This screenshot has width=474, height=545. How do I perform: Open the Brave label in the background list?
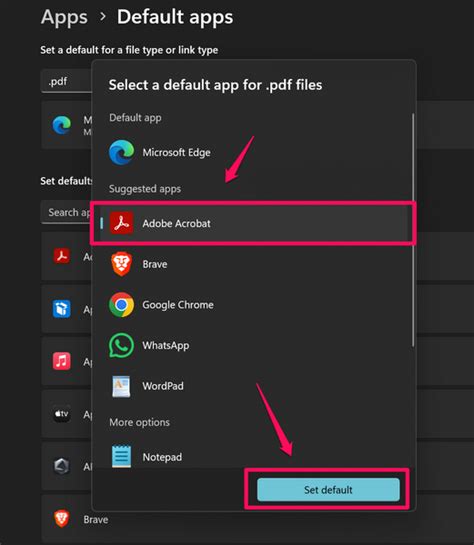coord(96,520)
